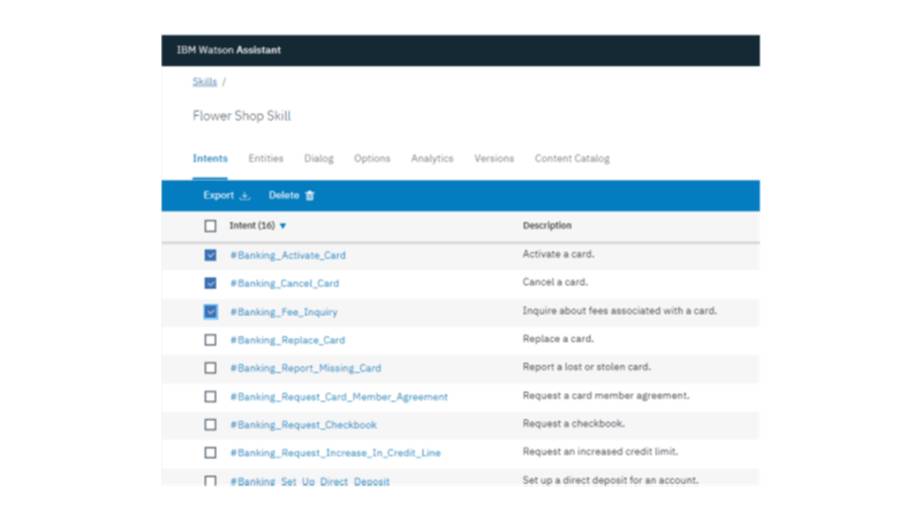Click the Delete trash icon
Screen dimensions: 922x519
click(x=310, y=196)
